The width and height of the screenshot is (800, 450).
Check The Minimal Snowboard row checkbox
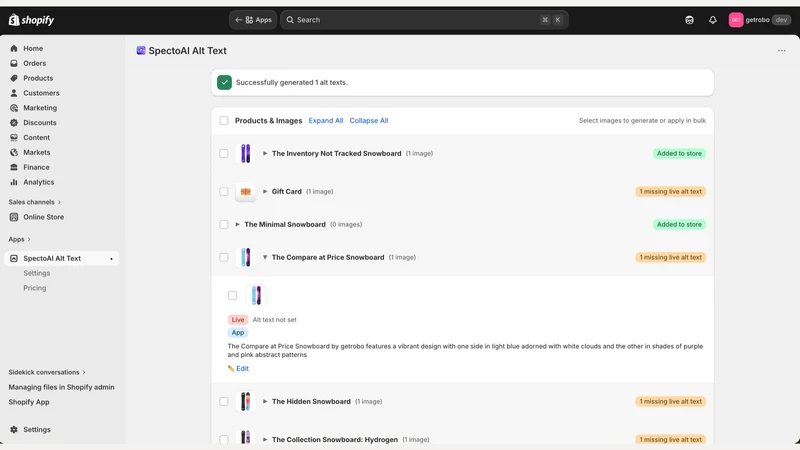point(223,224)
